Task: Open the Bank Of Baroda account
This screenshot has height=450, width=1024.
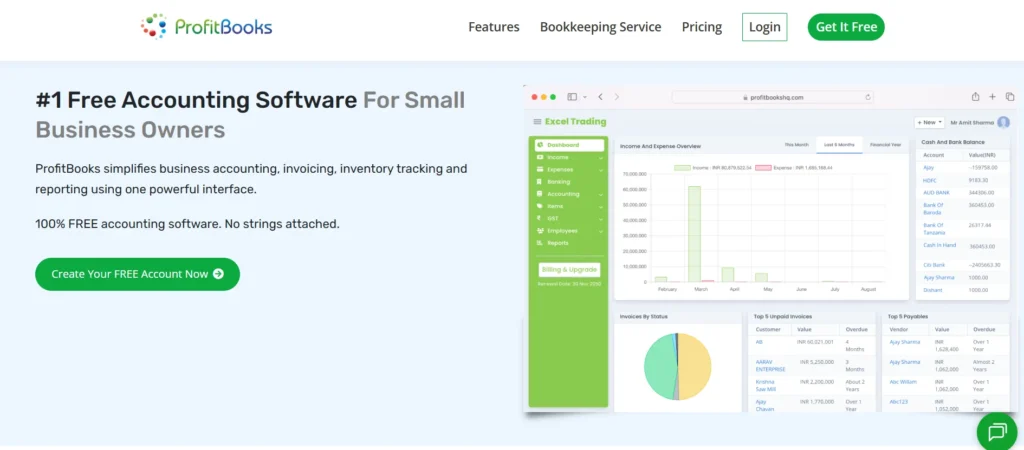Action: point(933,209)
